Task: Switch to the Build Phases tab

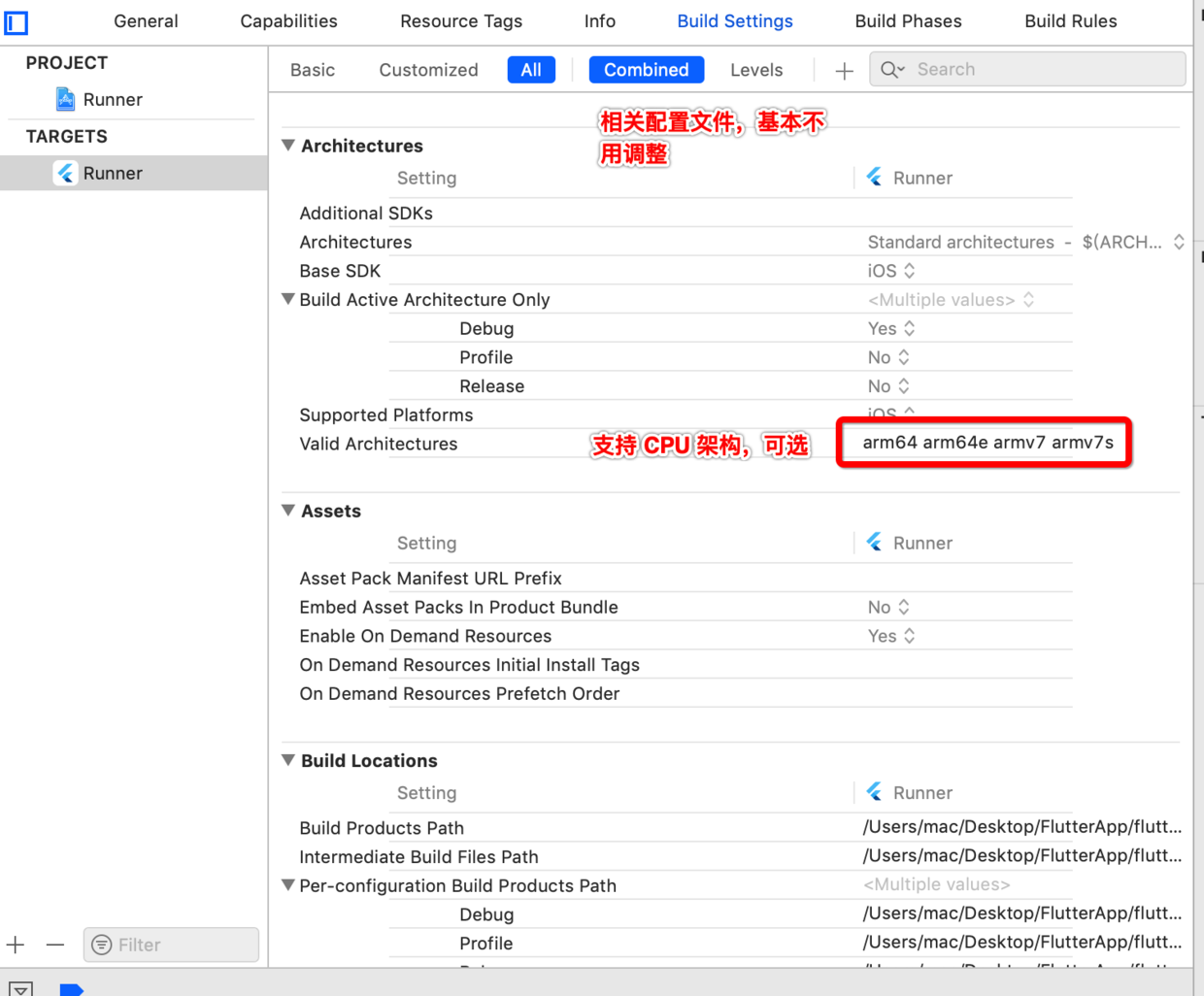Action: pyautogui.click(x=908, y=21)
